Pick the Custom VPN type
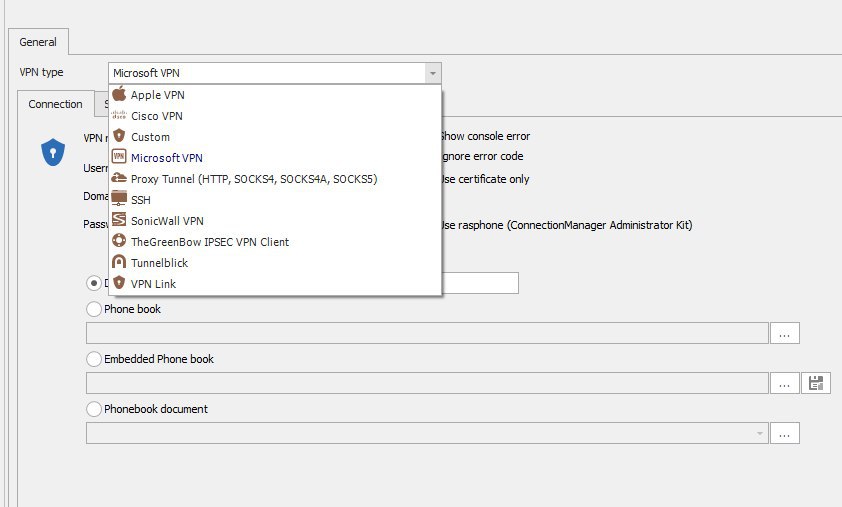This screenshot has height=507, width=842. point(275,136)
